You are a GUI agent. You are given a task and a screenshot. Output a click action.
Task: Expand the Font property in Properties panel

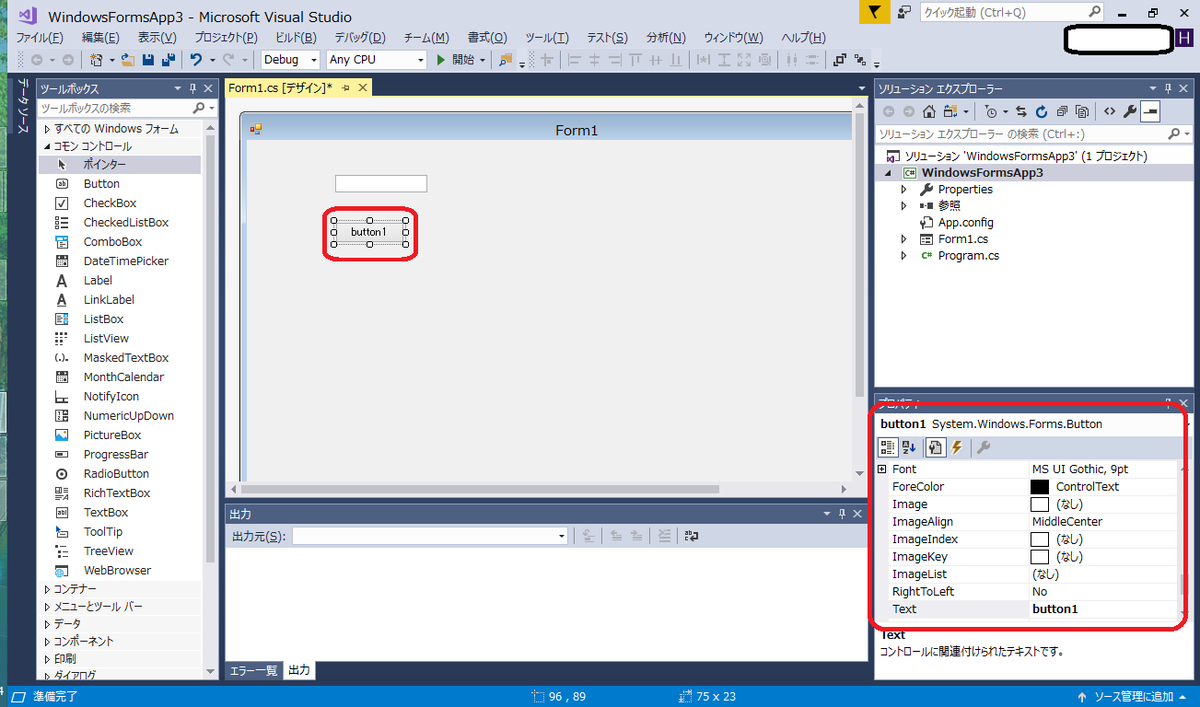point(882,469)
